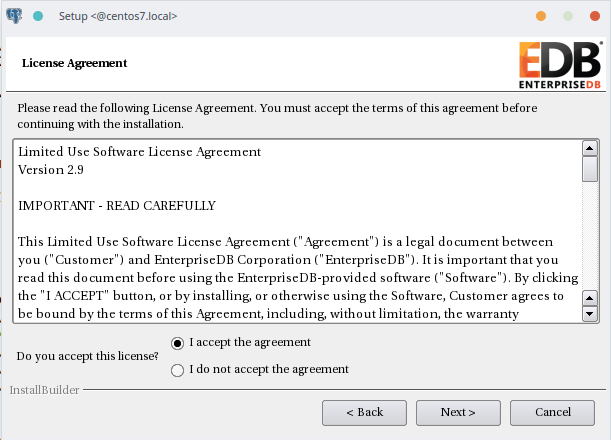Click the empty scrollbar track below the thumb

590,236
